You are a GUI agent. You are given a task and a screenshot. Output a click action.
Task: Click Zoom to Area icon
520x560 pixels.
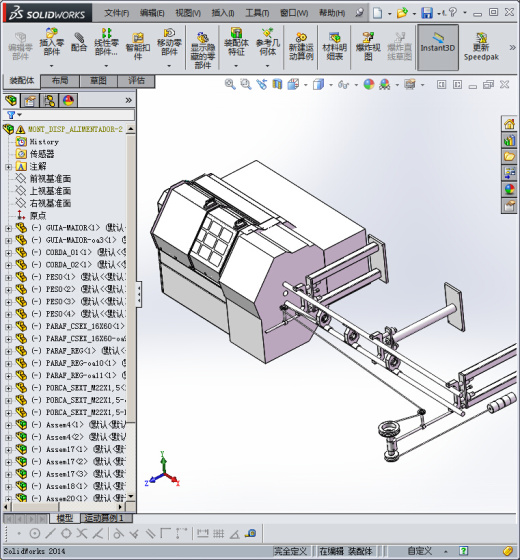coord(246,85)
